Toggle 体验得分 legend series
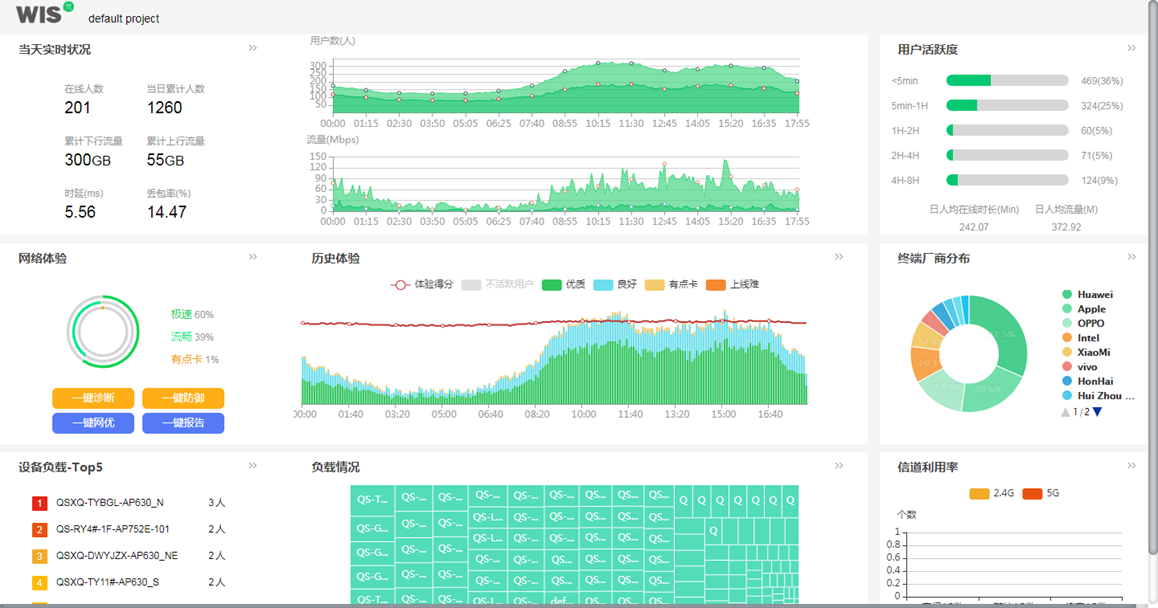Image resolution: width=1158 pixels, height=608 pixels. point(422,285)
